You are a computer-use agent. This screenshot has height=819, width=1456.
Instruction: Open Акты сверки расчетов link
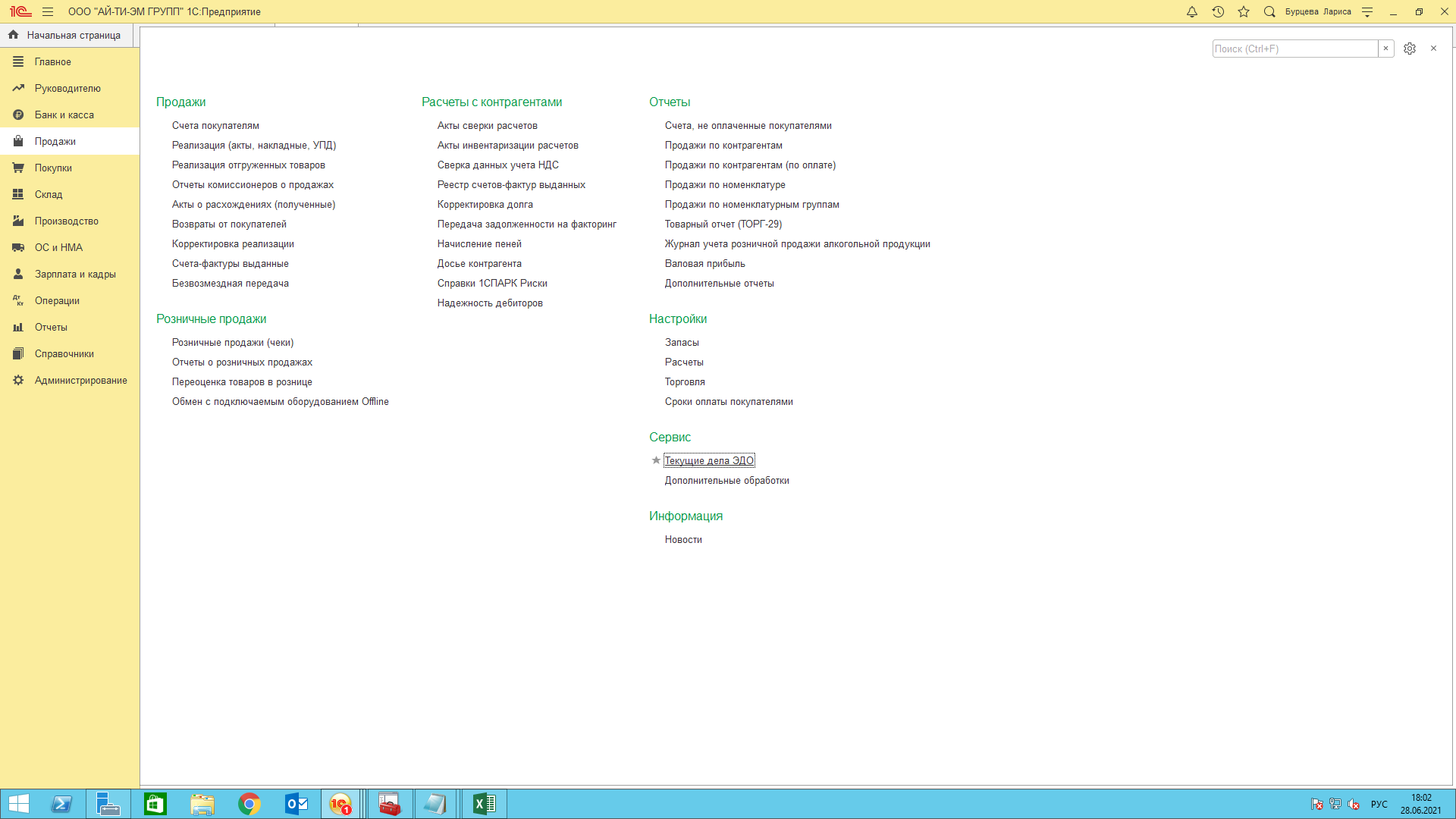tap(487, 125)
